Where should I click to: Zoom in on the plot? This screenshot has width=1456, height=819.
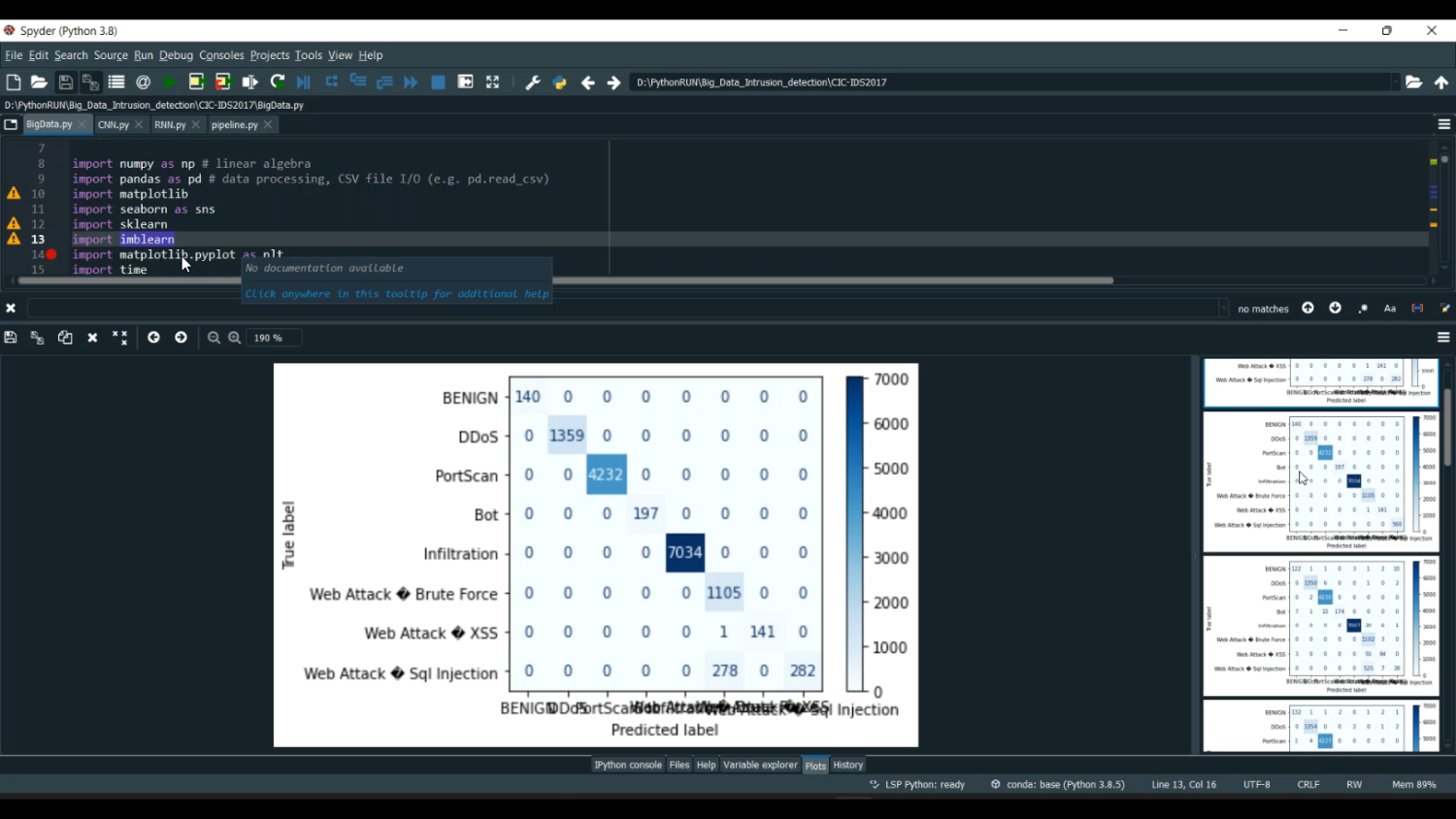click(235, 338)
